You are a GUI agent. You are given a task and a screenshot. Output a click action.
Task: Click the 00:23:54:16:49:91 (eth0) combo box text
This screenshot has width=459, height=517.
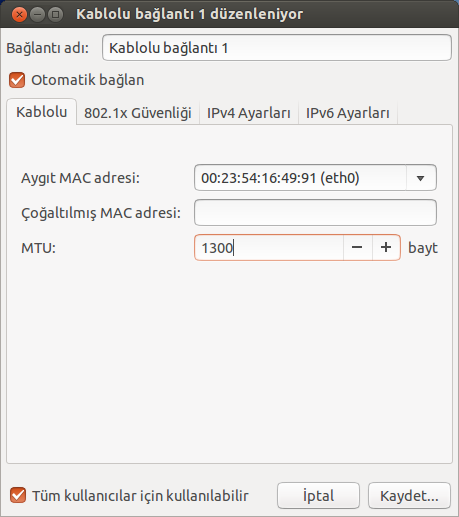280,178
